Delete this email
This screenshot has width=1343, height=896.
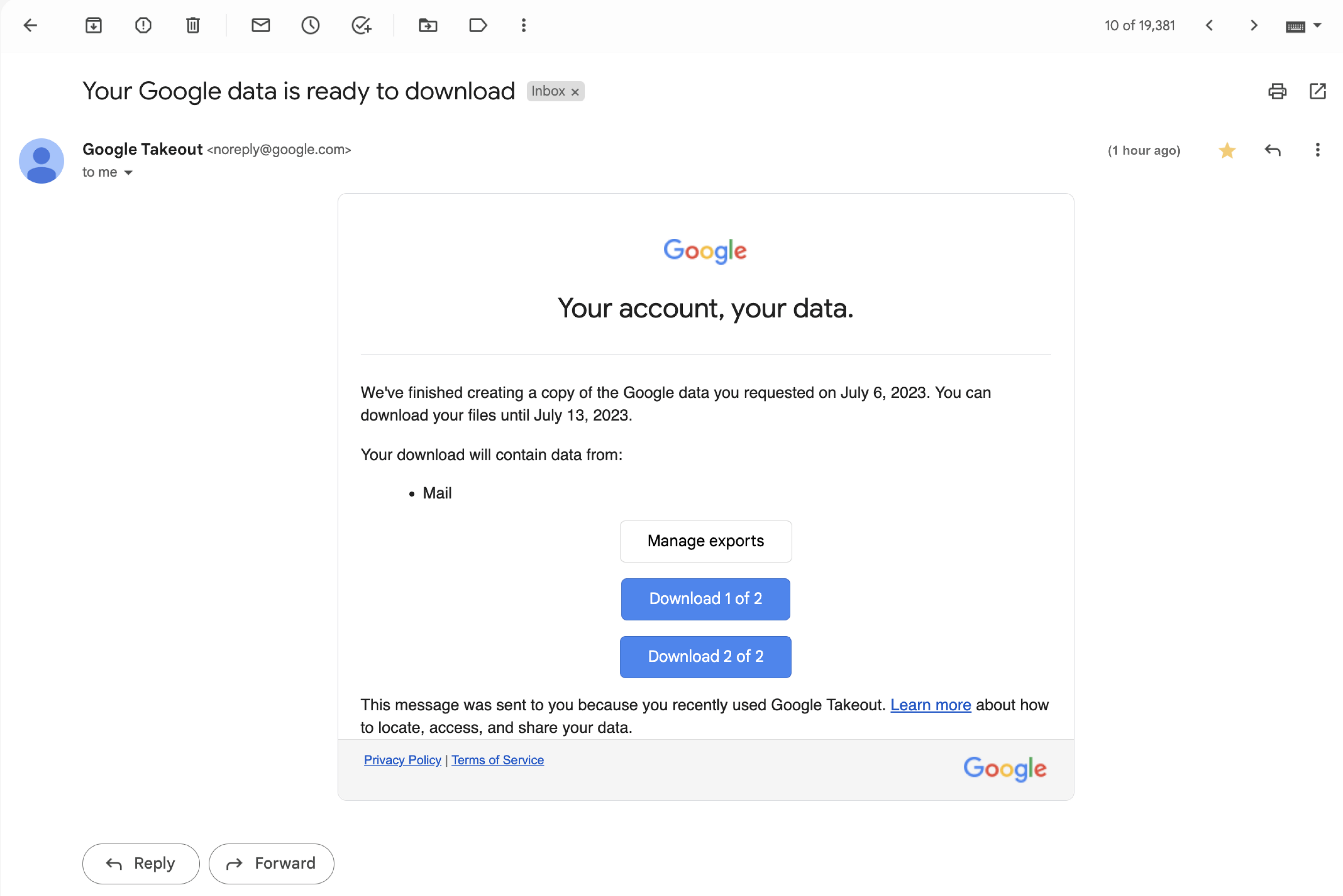click(x=193, y=25)
